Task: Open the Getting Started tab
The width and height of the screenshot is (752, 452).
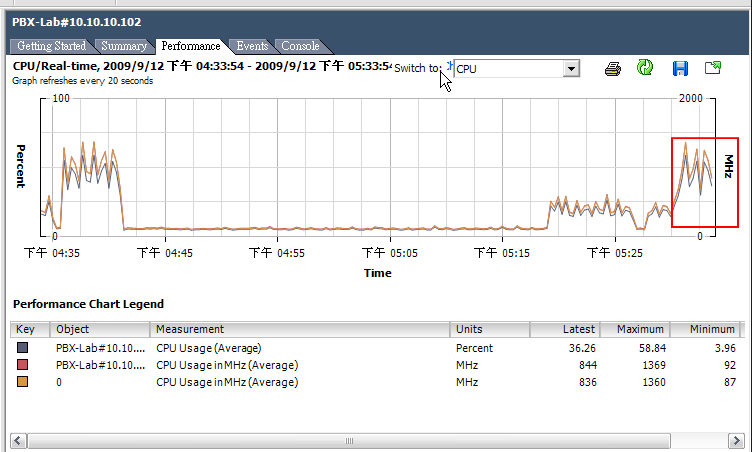Action: [52, 46]
